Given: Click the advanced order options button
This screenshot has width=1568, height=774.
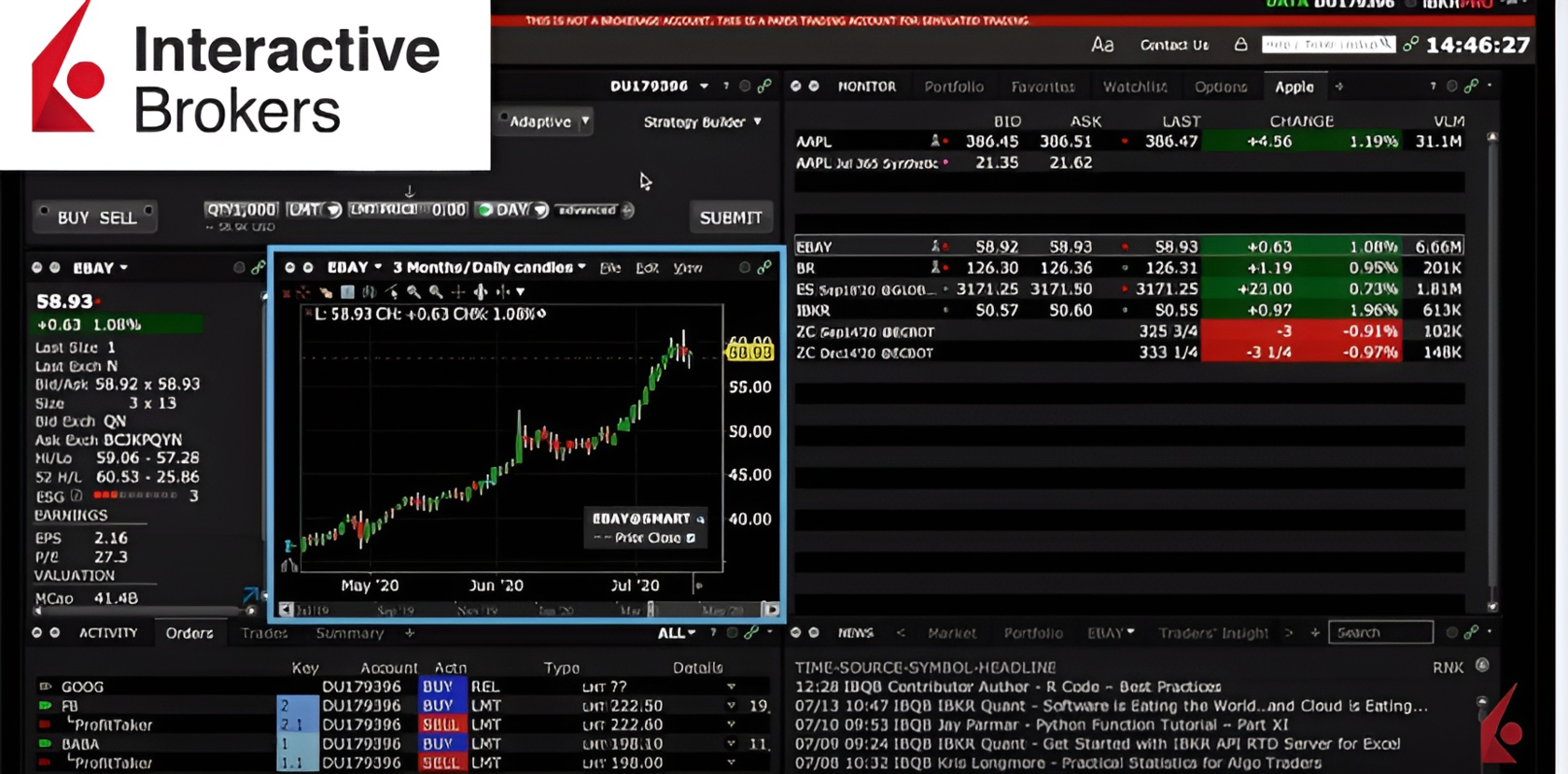Looking at the screenshot, I should 595,210.
